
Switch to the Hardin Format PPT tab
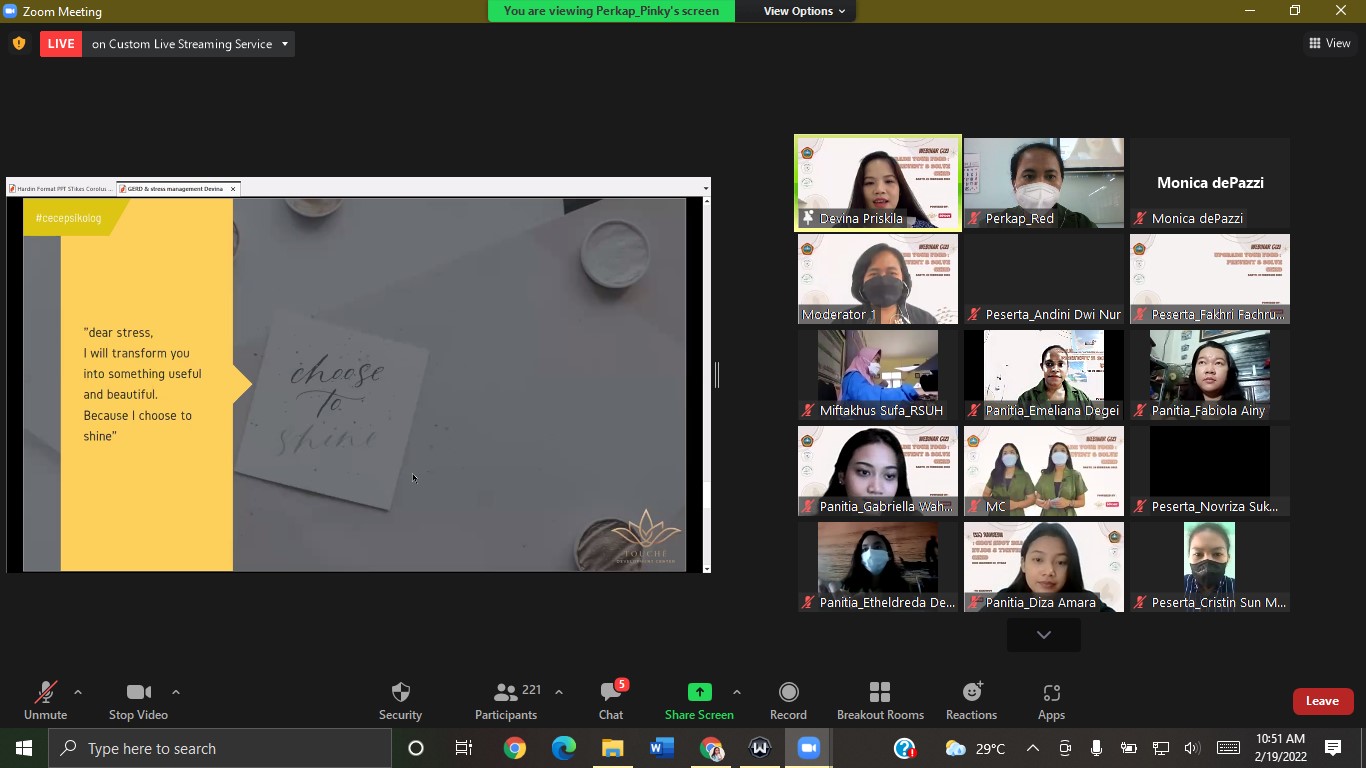pyautogui.click(x=61, y=188)
